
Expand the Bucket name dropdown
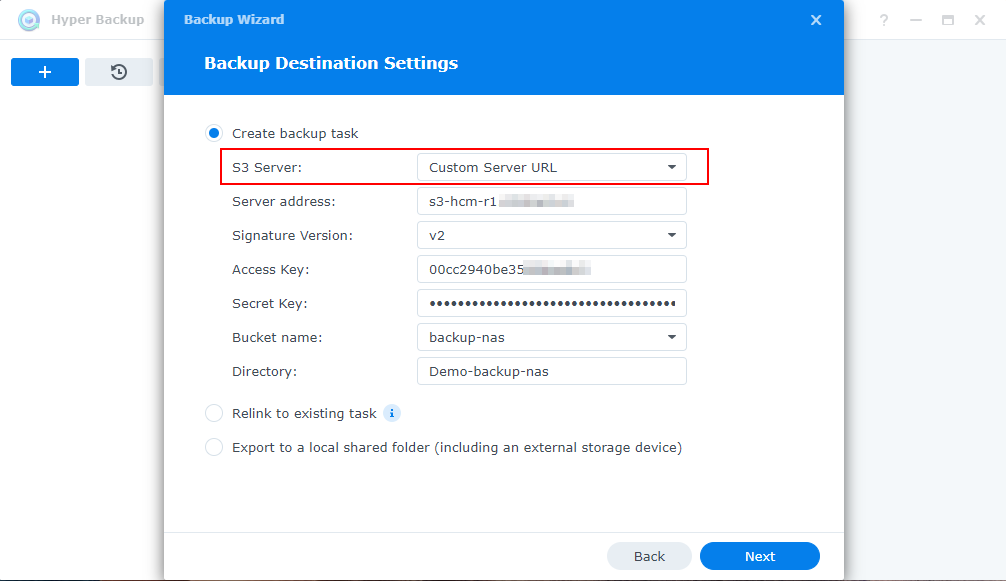(551, 337)
